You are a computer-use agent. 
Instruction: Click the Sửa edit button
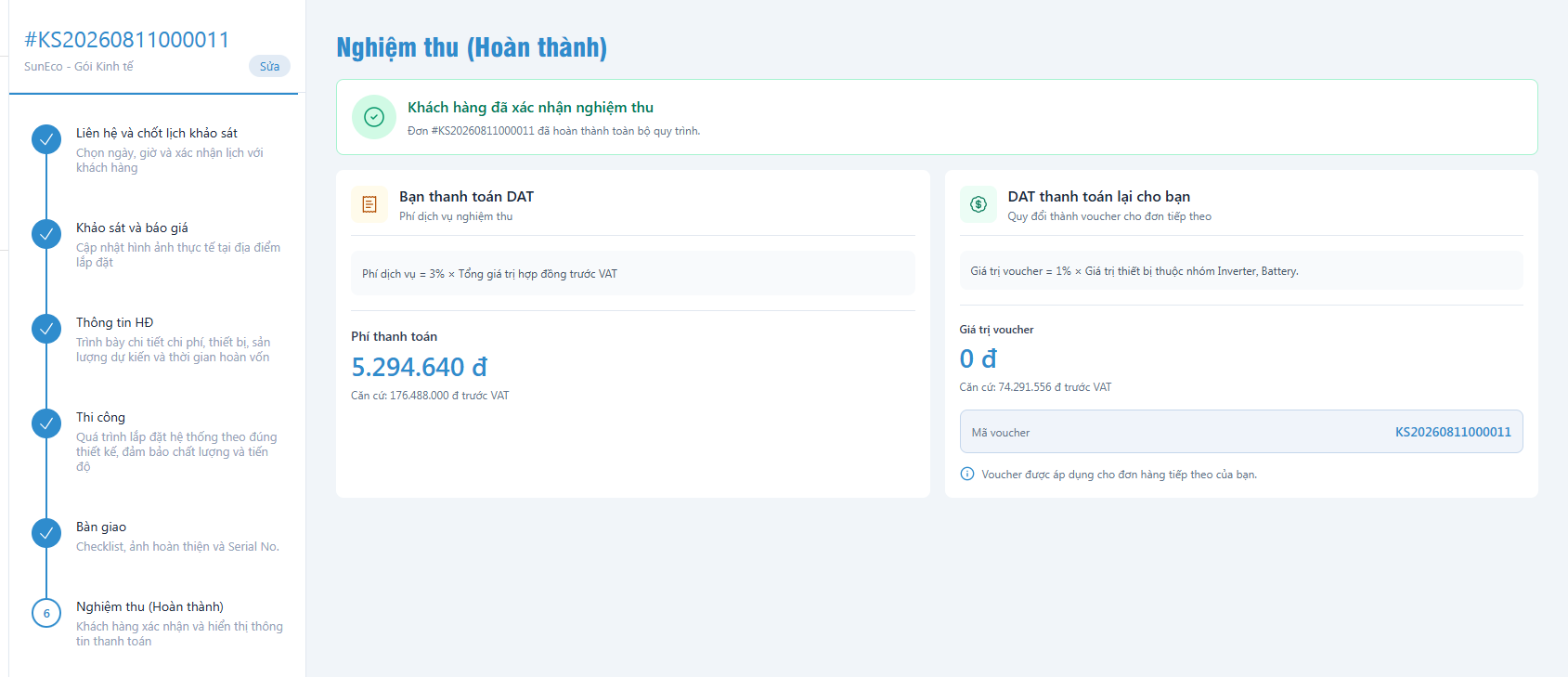269,66
